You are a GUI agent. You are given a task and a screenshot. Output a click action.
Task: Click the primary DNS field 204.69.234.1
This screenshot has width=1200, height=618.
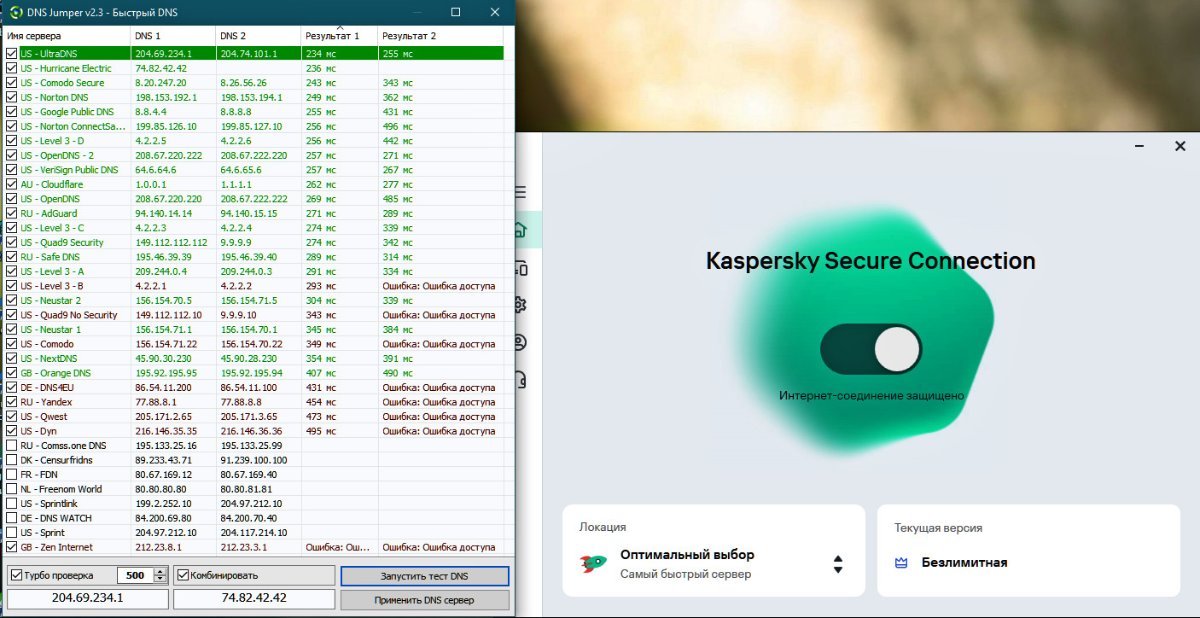click(86, 598)
